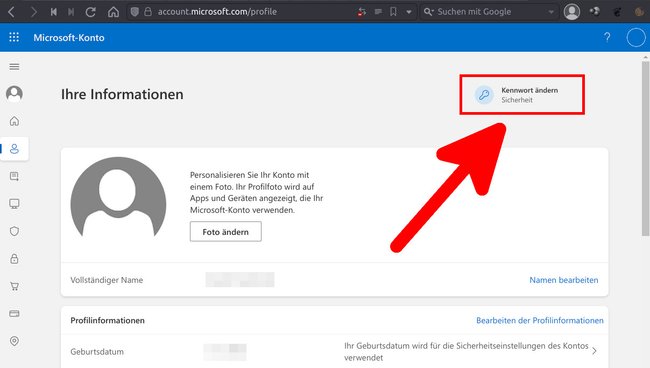The width and height of the screenshot is (650, 368).
Task: Open Your Info person sidebar icon
Action: click(15, 149)
